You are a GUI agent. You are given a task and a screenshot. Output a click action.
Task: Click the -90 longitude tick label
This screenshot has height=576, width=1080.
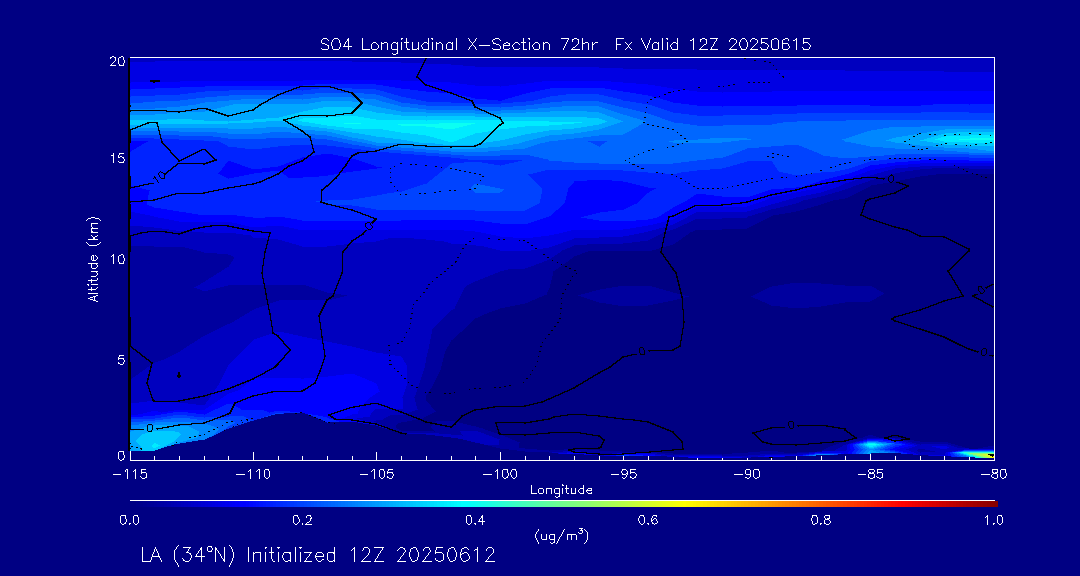click(747, 474)
